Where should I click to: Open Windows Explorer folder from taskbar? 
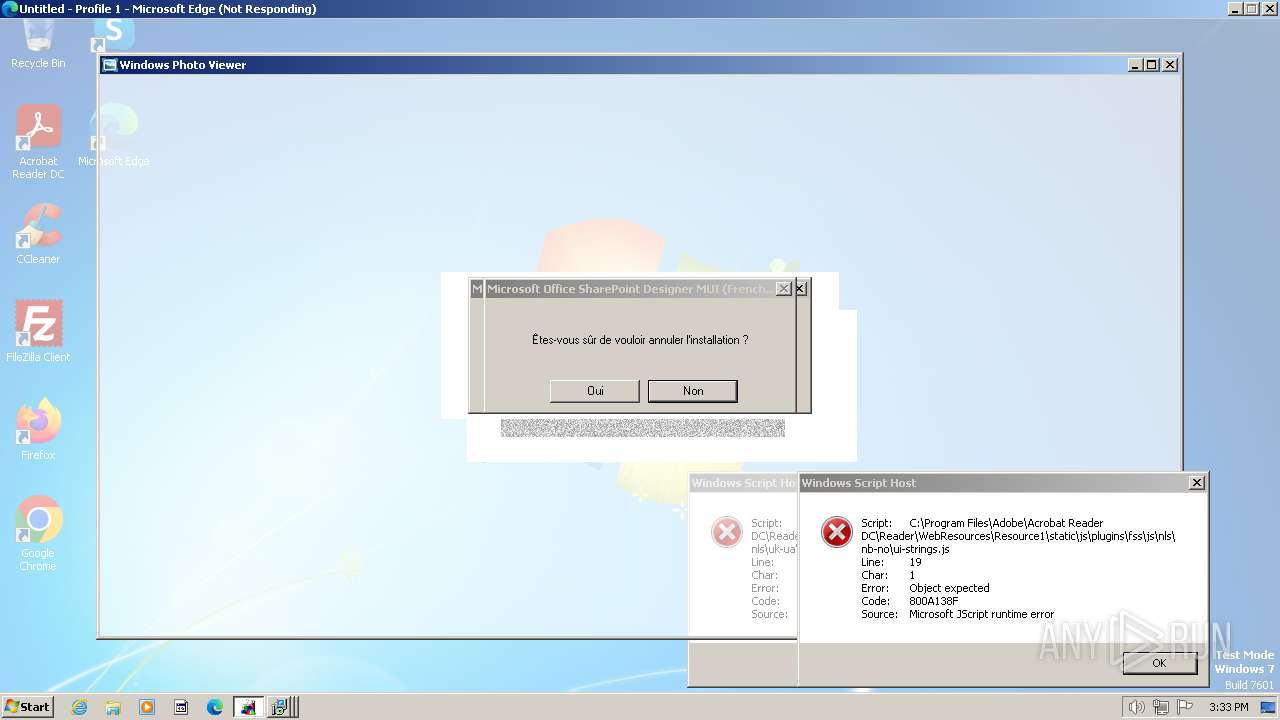click(x=113, y=707)
